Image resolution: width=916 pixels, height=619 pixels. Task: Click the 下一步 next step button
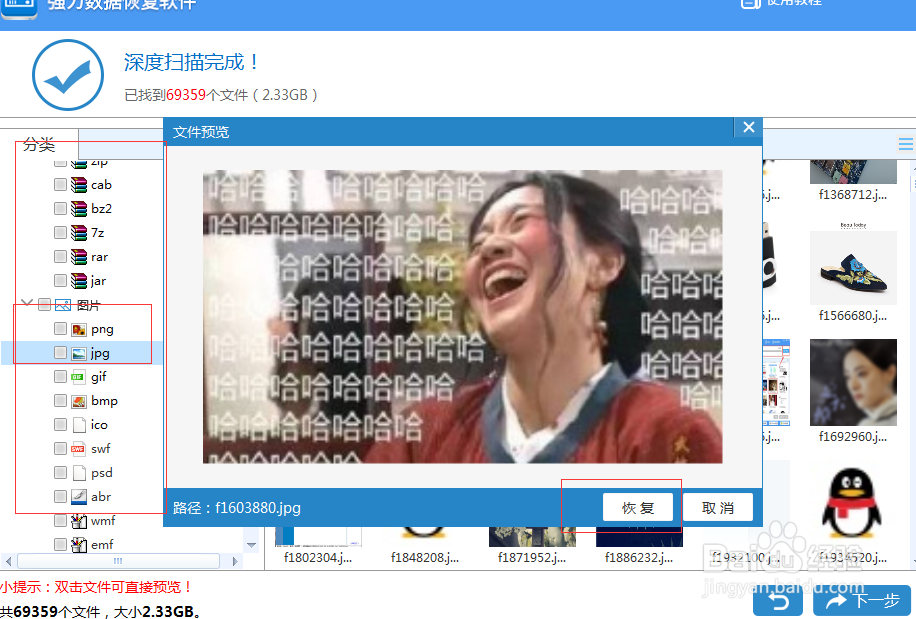tap(862, 601)
